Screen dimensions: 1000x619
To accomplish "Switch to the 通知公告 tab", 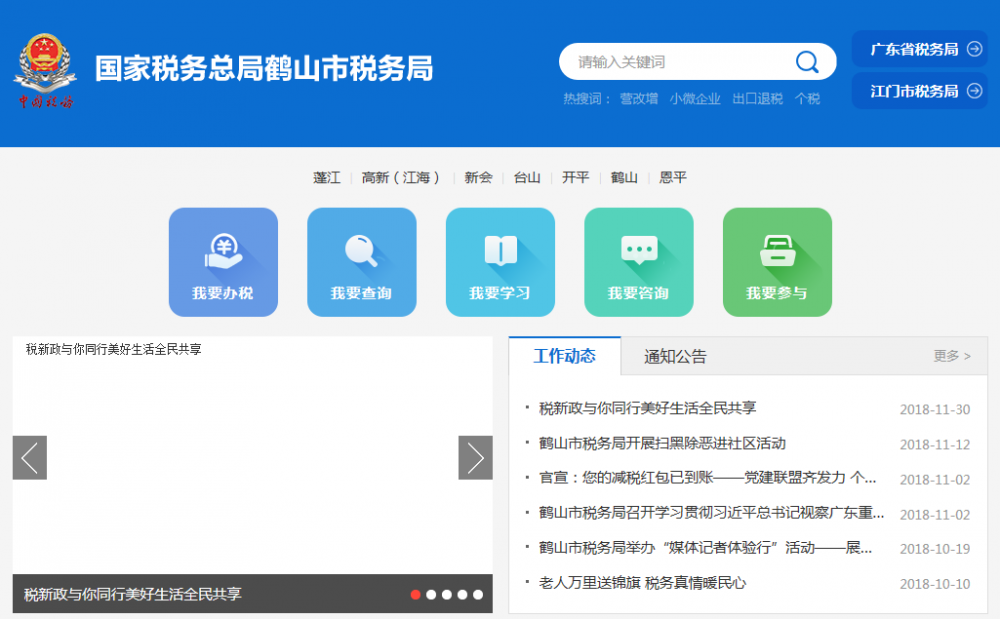I will pyautogui.click(x=675, y=356).
